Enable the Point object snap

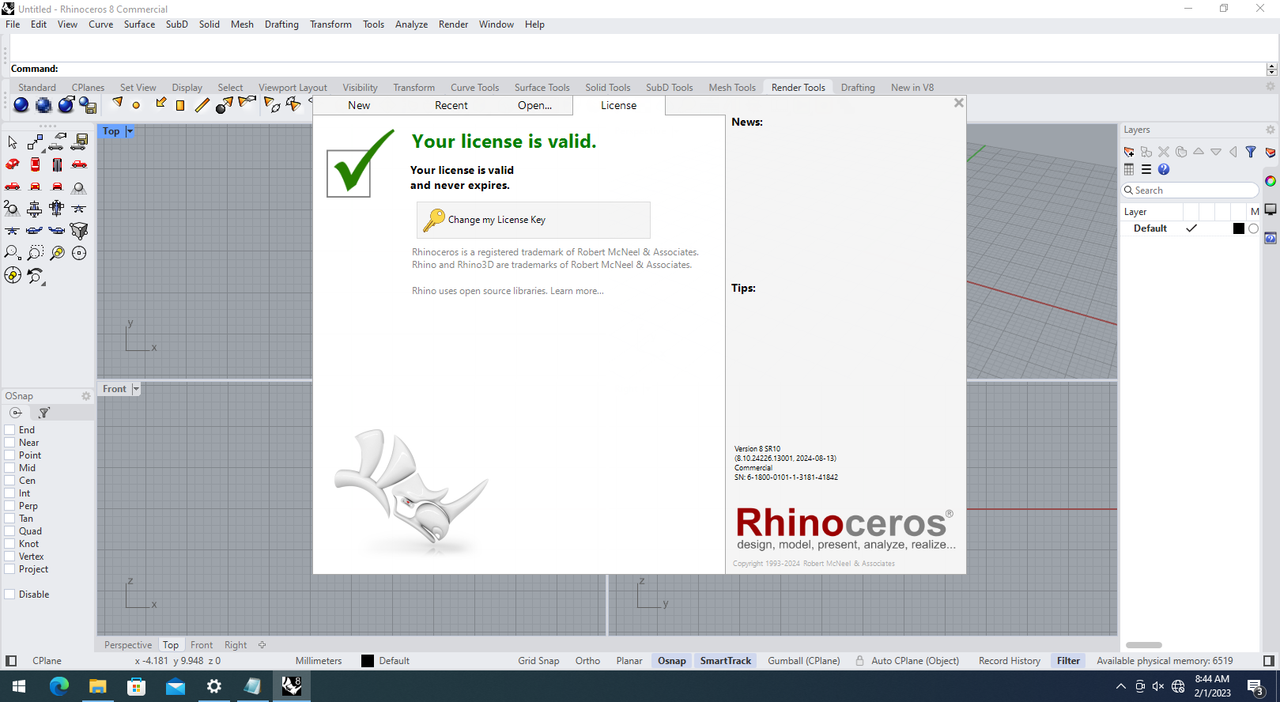point(10,455)
